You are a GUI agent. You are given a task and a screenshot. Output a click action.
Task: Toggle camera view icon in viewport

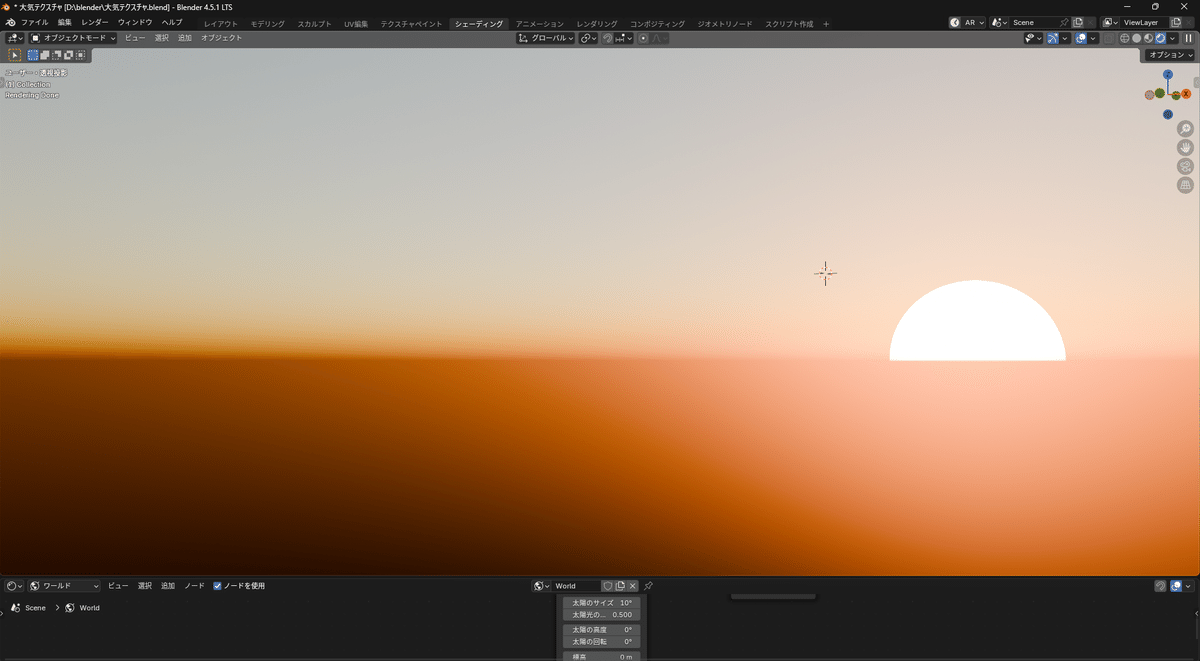tap(1185, 166)
